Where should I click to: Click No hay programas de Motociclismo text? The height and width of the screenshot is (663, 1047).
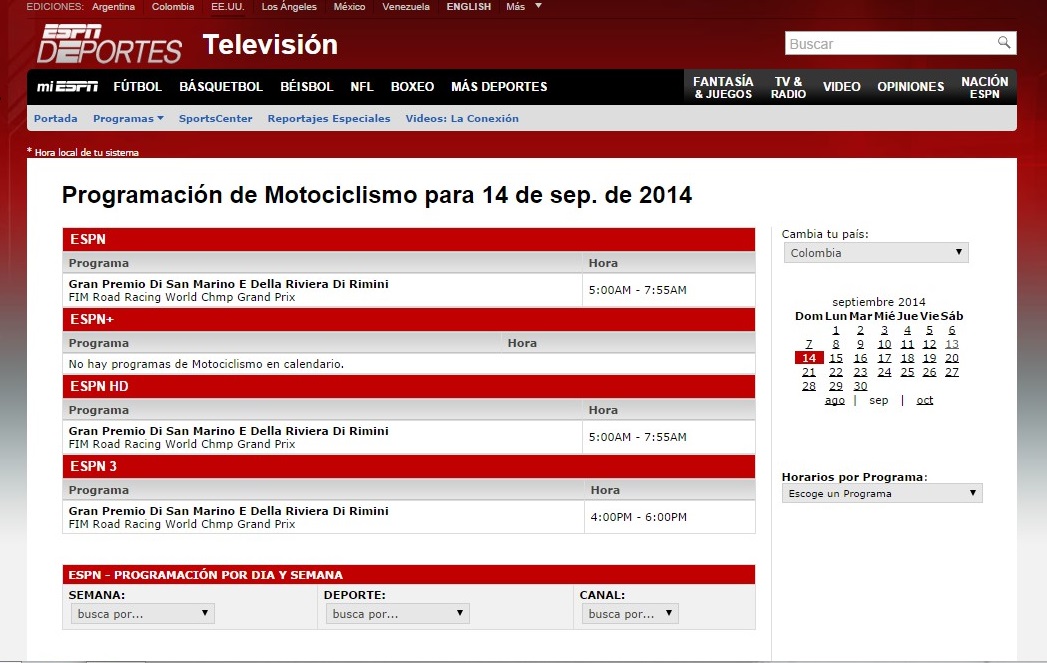click(206, 365)
